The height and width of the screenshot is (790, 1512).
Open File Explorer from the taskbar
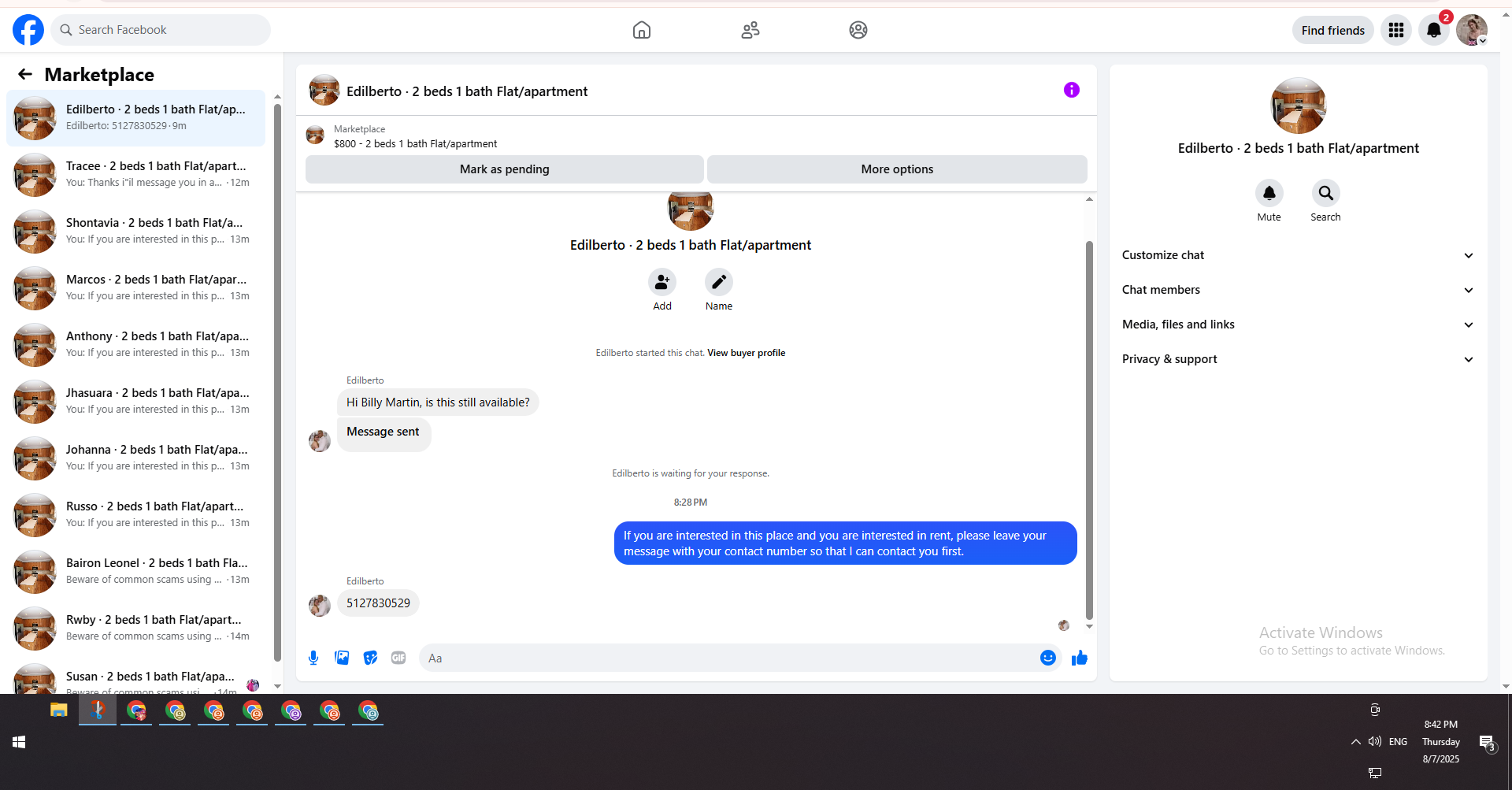[59, 710]
